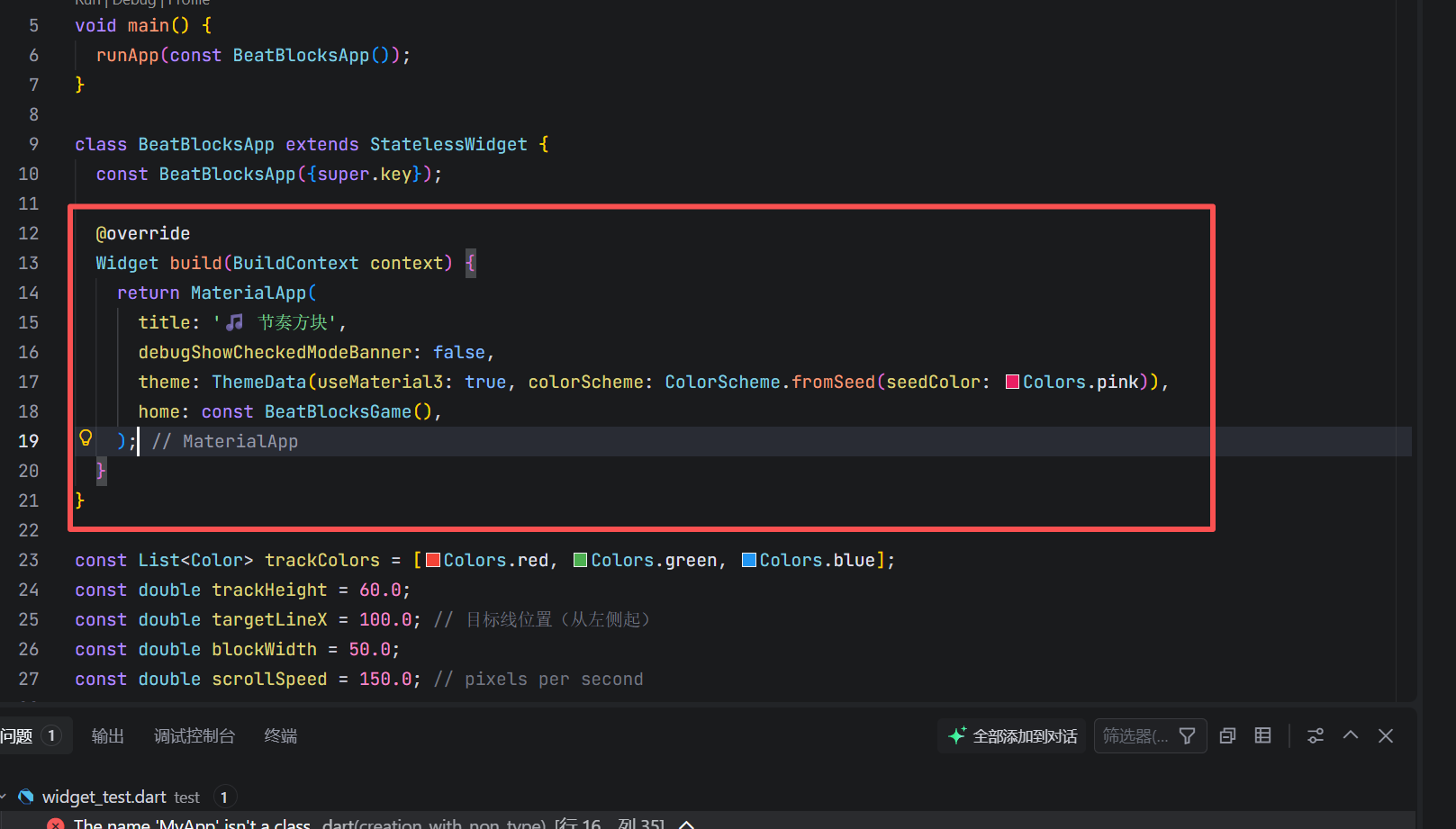Select the widget_test.dart file row

(x=708, y=797)
